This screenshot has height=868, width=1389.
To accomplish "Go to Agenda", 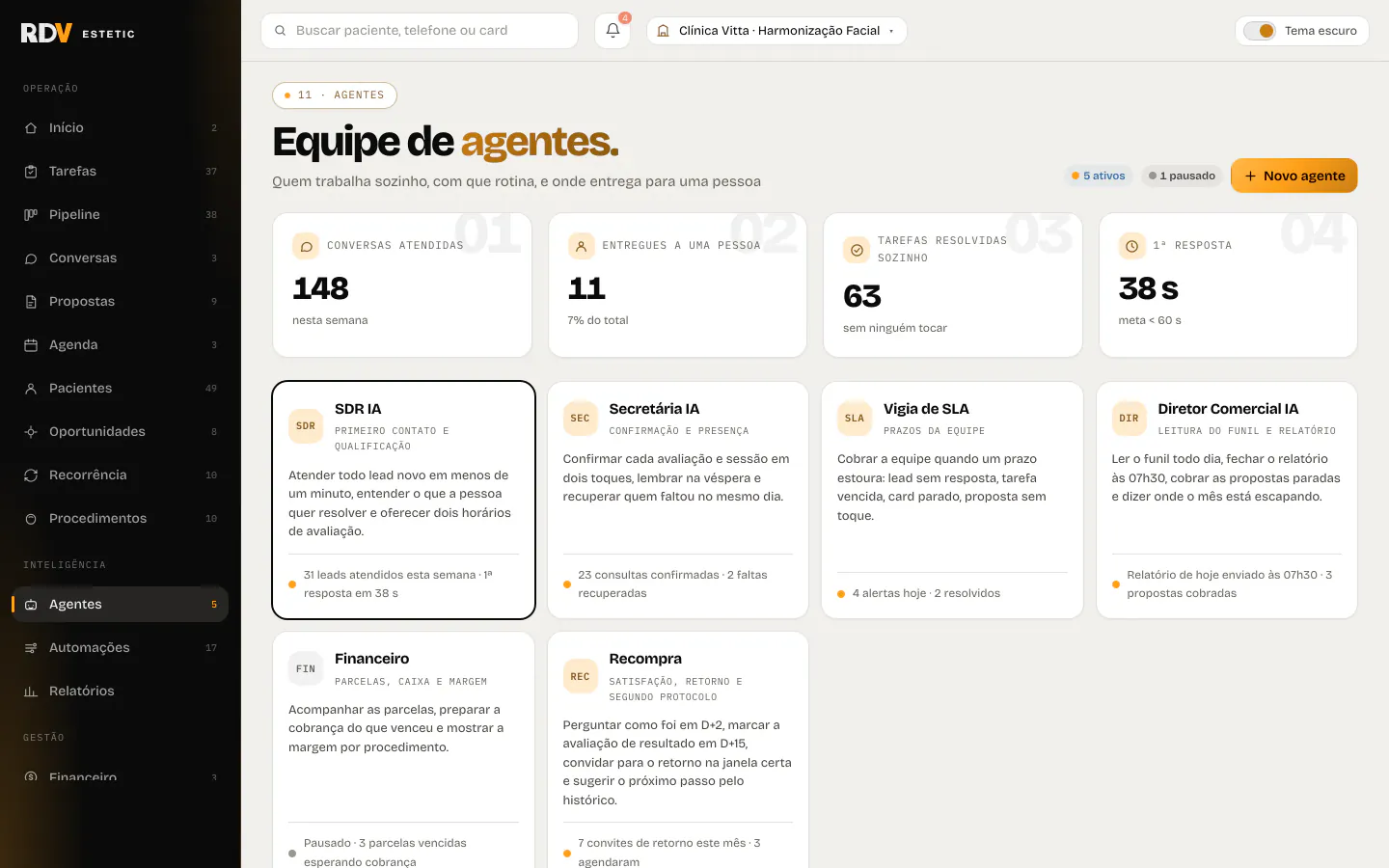I will 121,344.
